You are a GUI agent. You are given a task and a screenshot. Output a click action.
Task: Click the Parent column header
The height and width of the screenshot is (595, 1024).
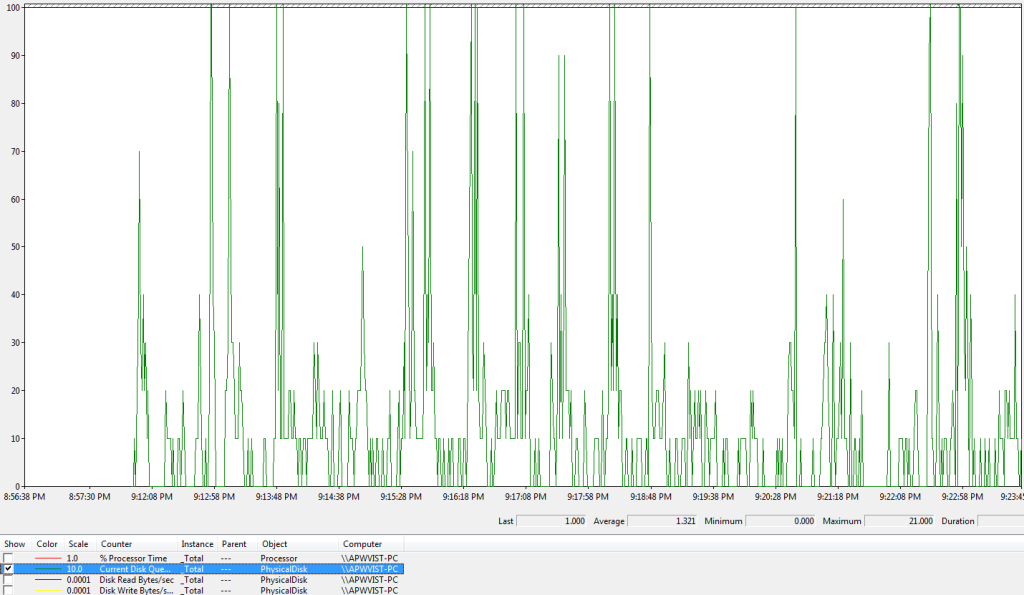(234, 544)
